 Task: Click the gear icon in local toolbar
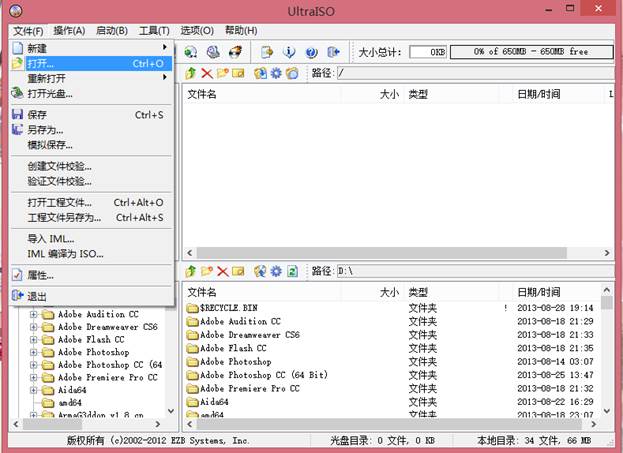[275, 271]
